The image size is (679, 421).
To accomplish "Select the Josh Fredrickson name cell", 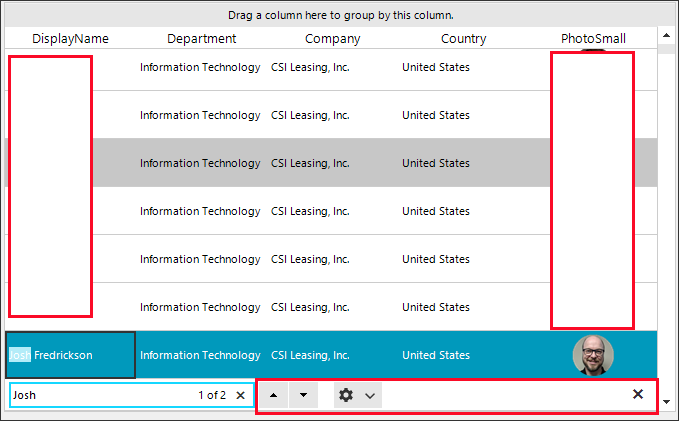I will click(x=70, y=355).
